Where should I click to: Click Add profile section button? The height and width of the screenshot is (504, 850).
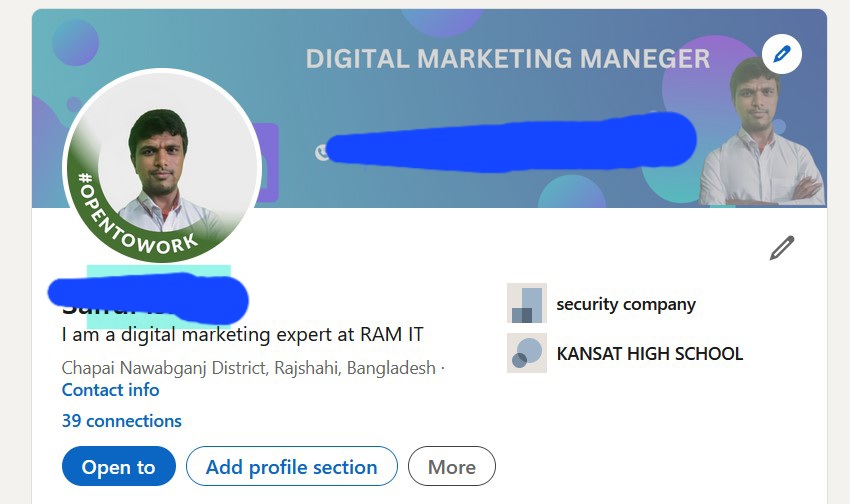(x=292, y=466)
